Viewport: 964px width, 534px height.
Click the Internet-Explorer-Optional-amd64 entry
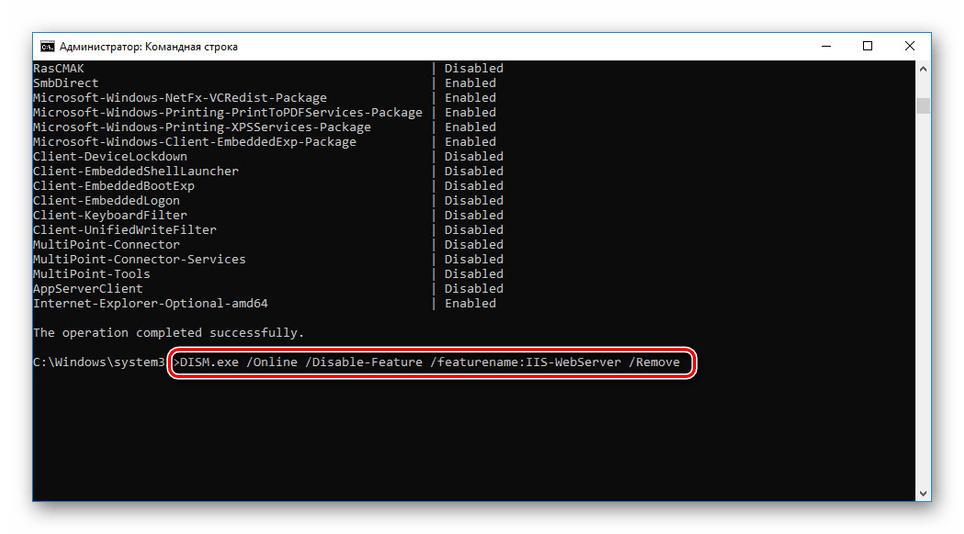point(150,303)
